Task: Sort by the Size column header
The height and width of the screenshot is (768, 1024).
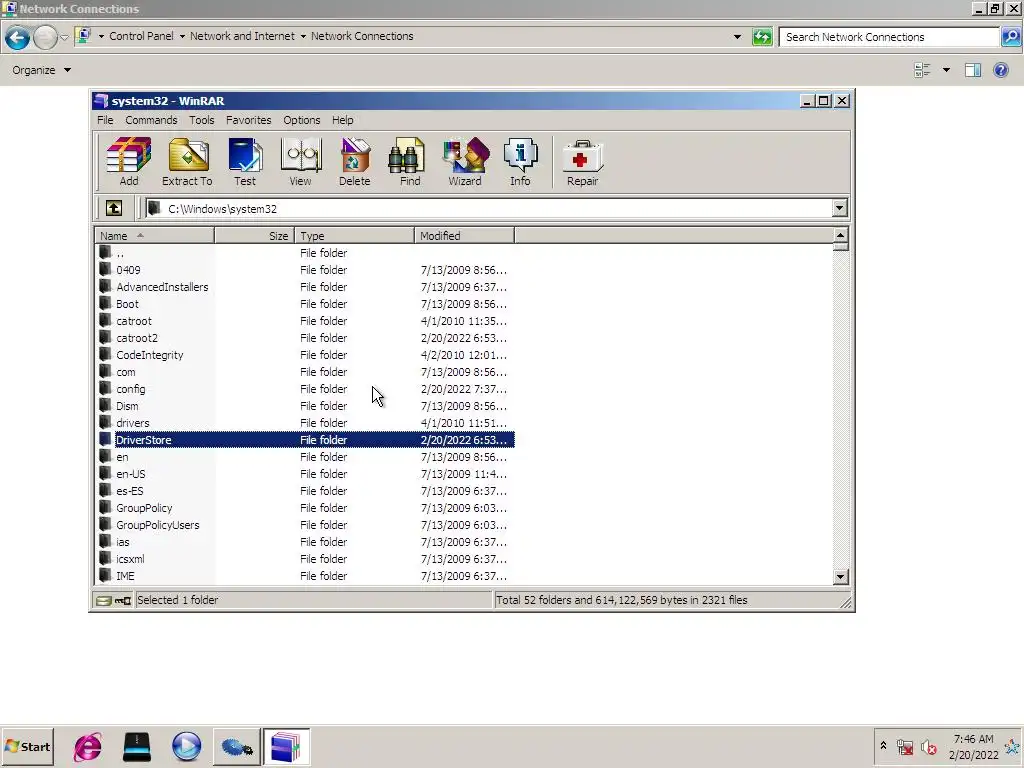Action: pos(255,236)
